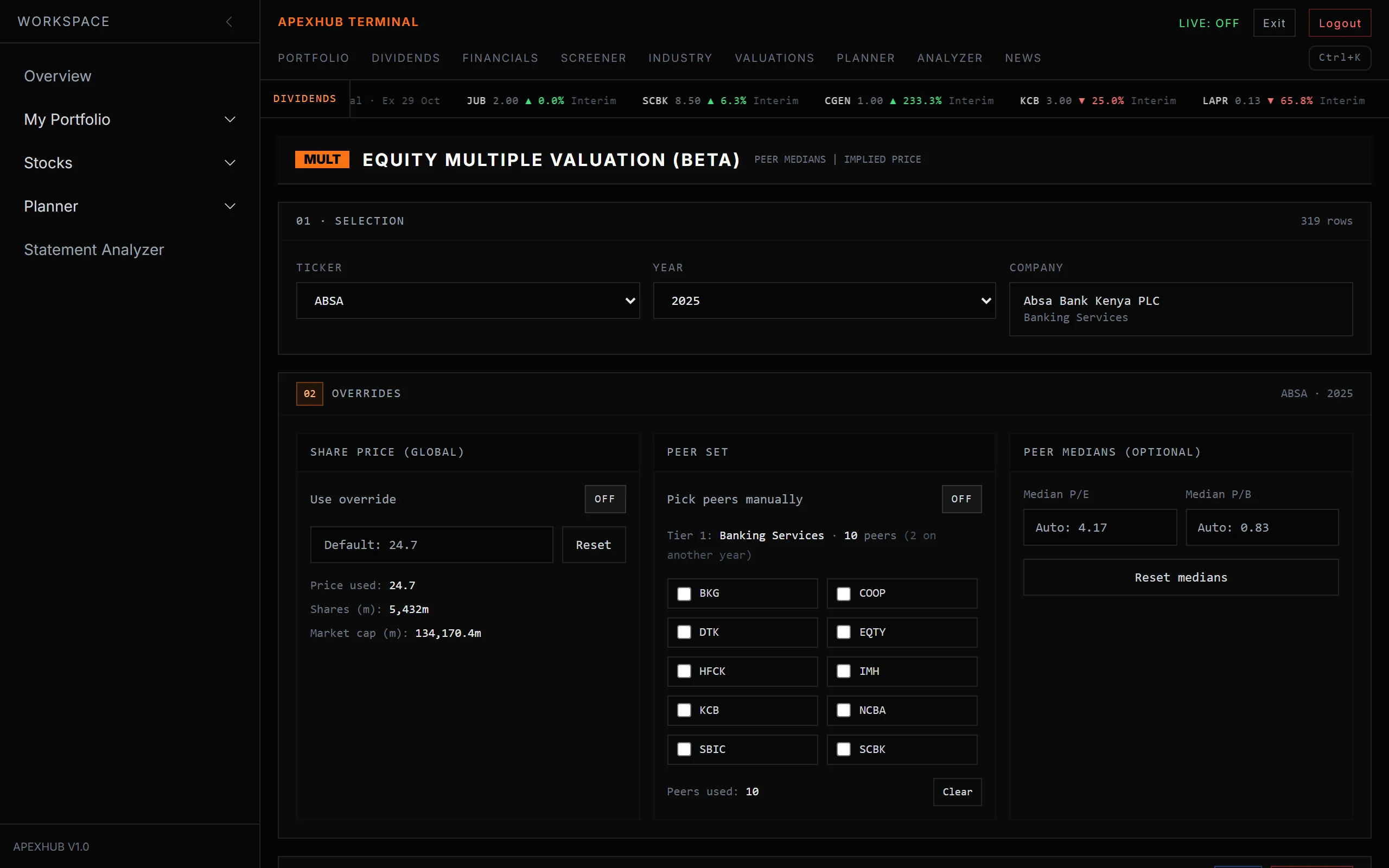
Task: Click the Peers used: 10 text
Action: click(x=713, y=792)
